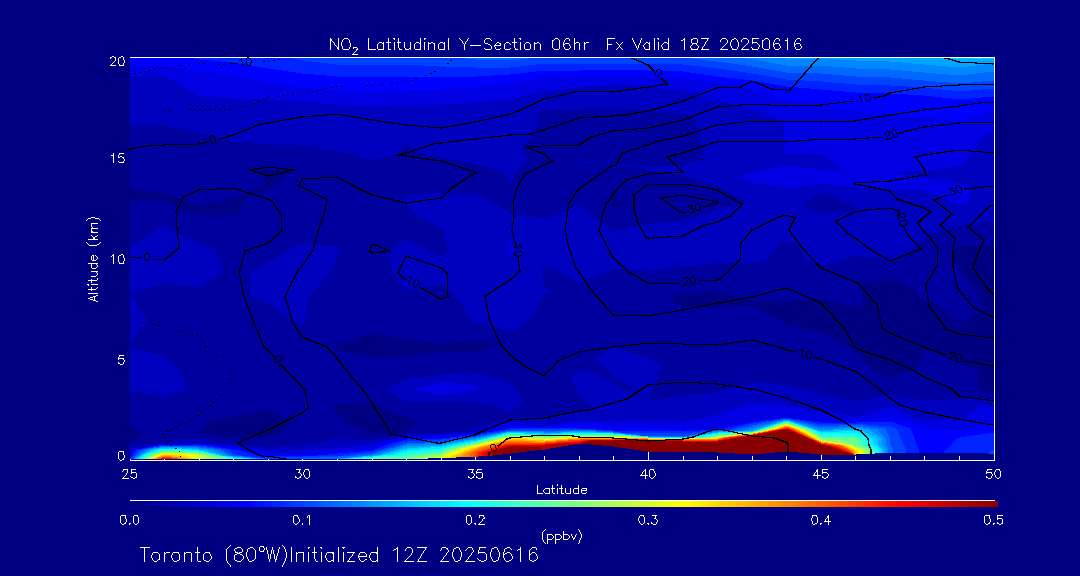Click the '(ppbv)' units label
Viewport: 1080px width, 576px height.
(x=562, y=537)
